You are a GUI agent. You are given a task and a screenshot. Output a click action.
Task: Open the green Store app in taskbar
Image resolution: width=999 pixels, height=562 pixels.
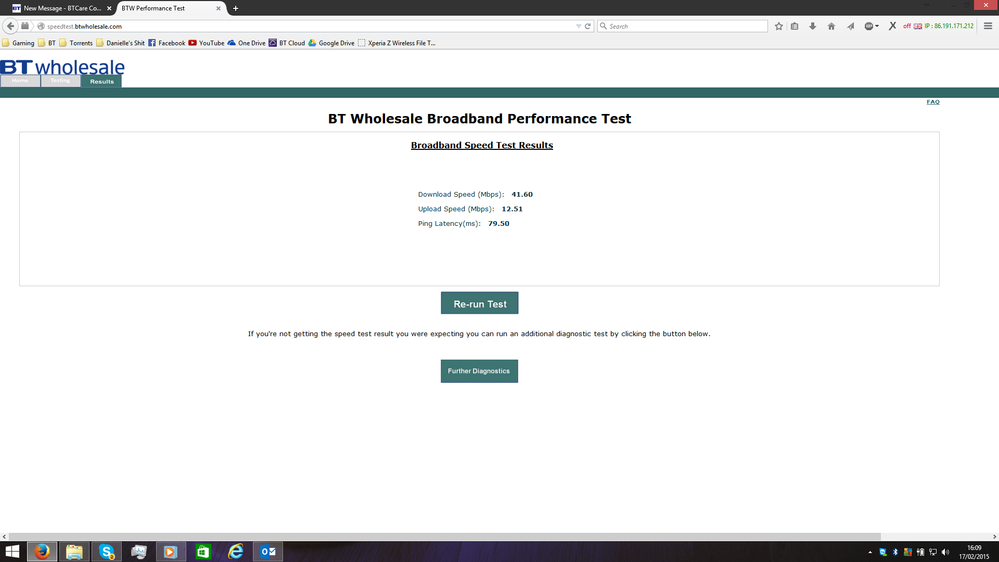(x=203, y=552)
